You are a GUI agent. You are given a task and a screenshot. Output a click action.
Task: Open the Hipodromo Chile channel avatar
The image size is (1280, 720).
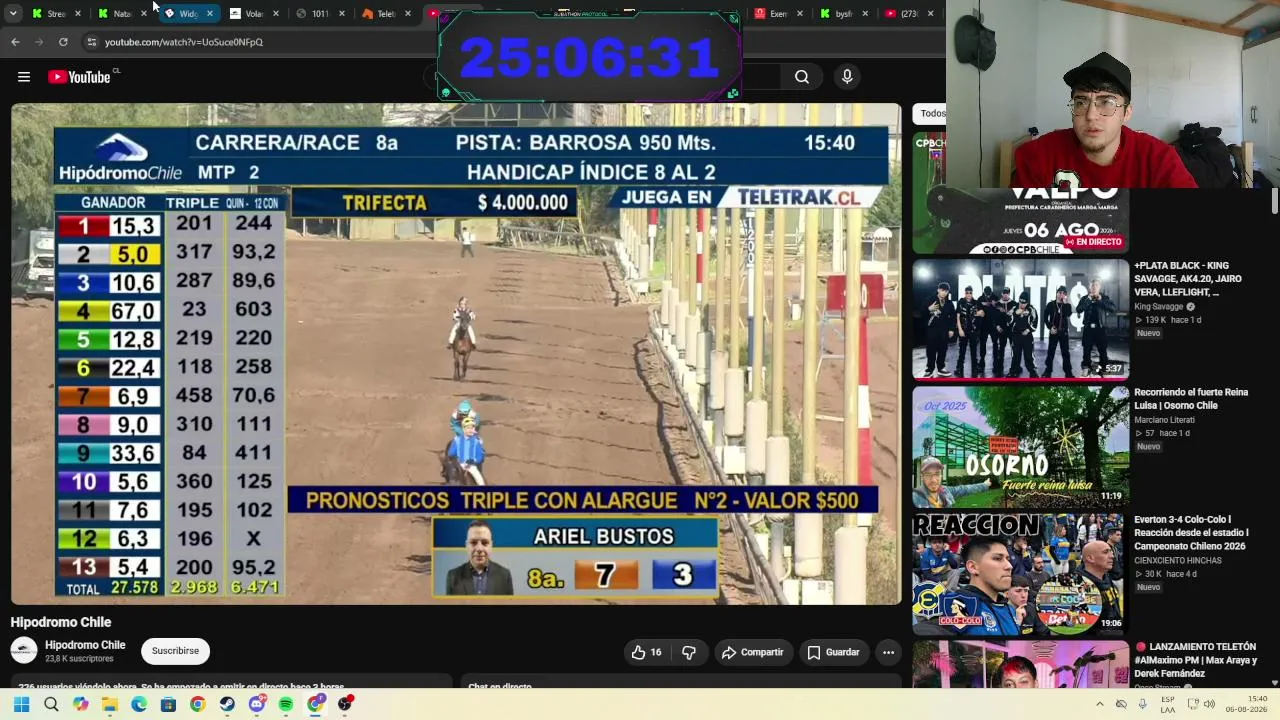24,651
